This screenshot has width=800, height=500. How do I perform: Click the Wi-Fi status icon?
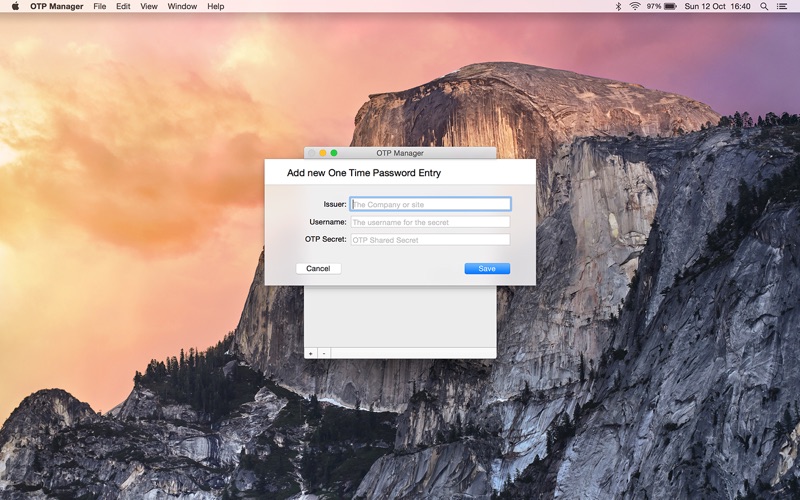pos(635,6)
